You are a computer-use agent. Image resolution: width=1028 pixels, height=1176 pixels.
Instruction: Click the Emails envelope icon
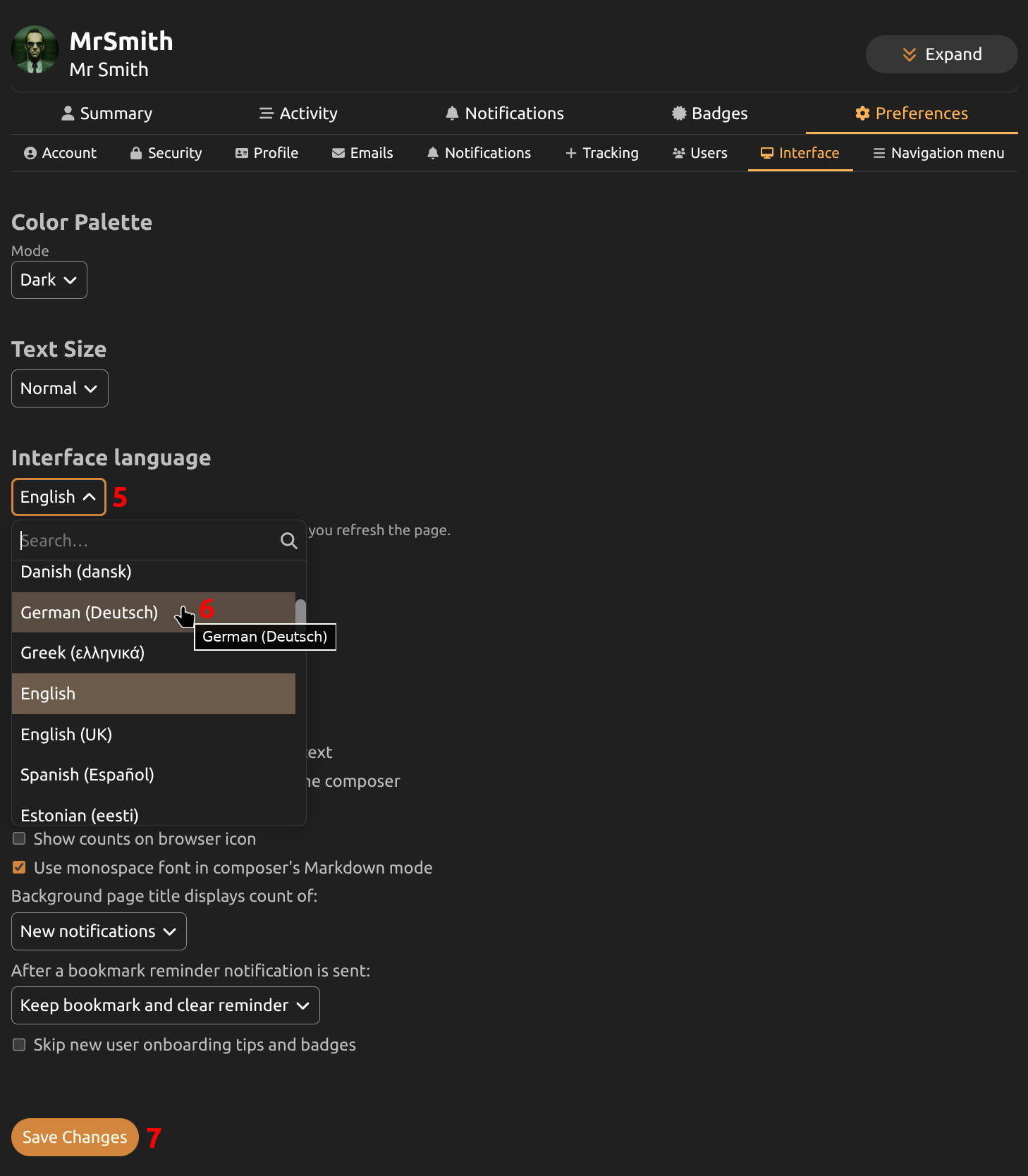(338, 153)
